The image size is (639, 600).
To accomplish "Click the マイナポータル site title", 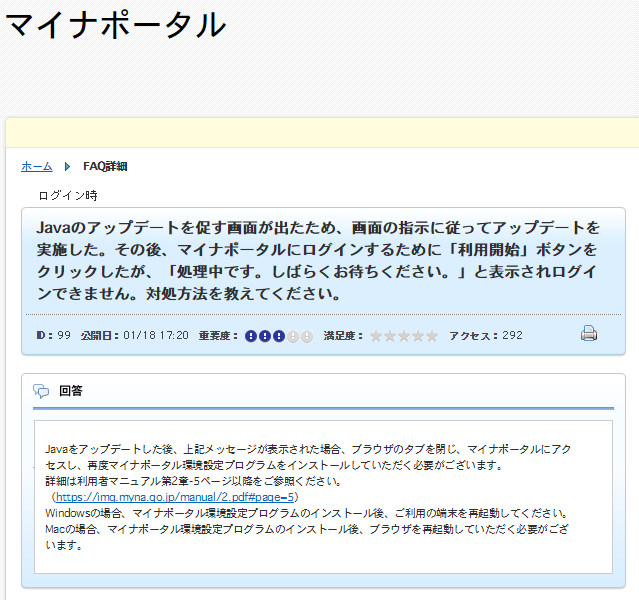I will coord(115,25).
